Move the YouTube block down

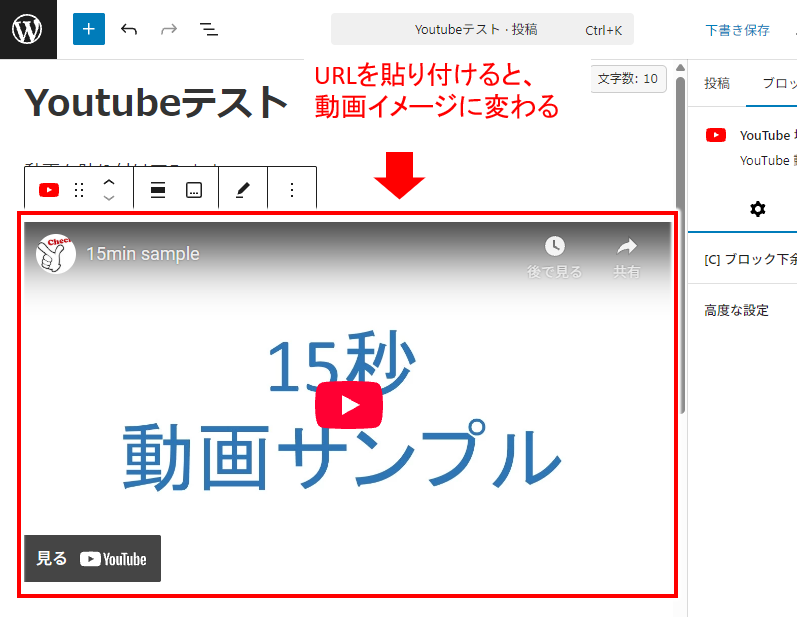pos(108,198)
